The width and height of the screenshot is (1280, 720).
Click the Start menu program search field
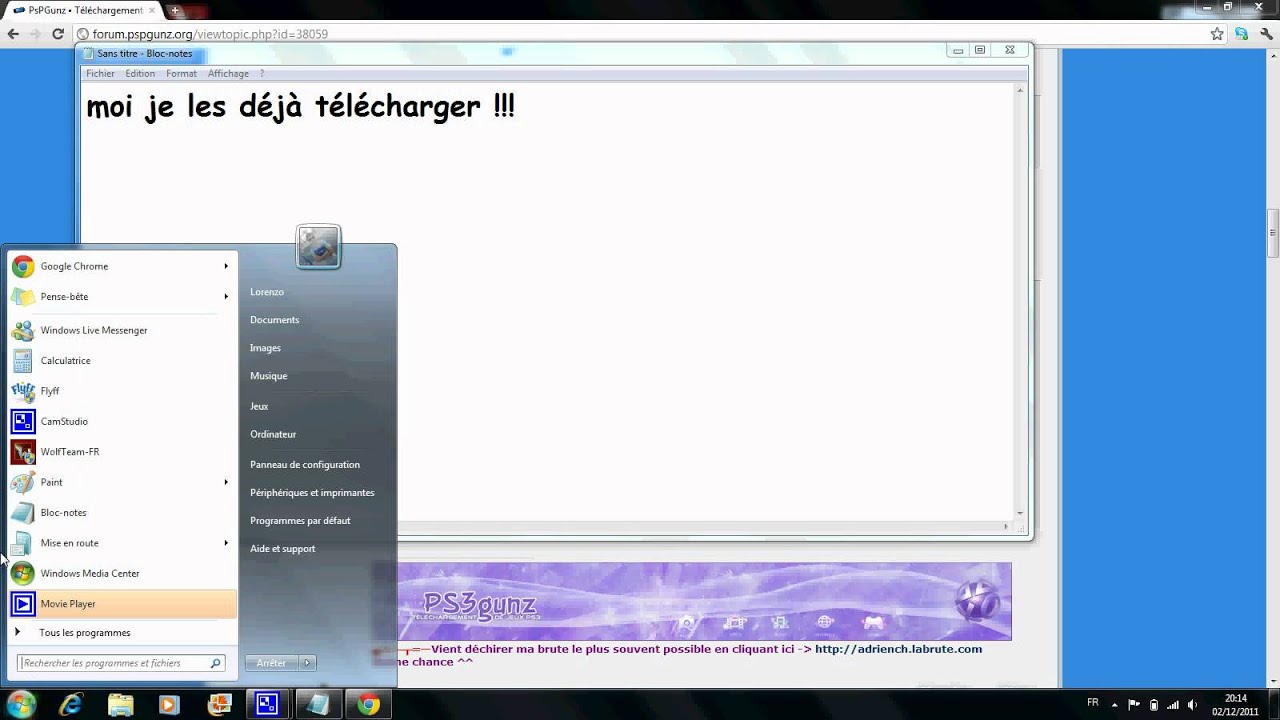pyautogui.click(x=121, y=663)
